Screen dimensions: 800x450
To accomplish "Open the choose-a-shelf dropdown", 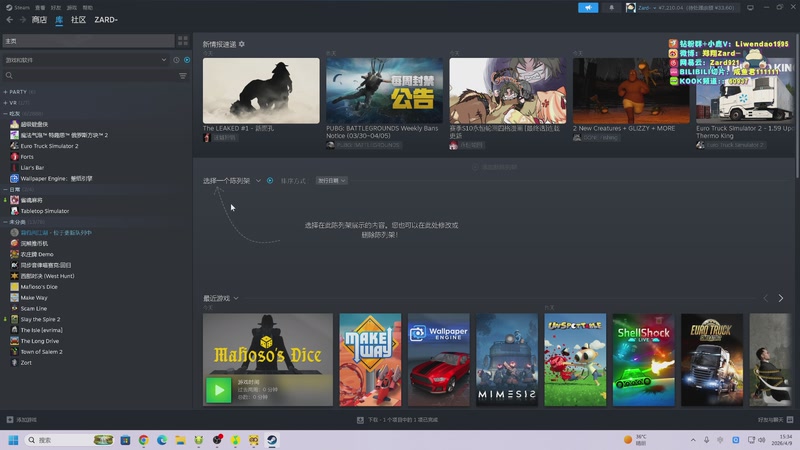I will coord(232,181).
